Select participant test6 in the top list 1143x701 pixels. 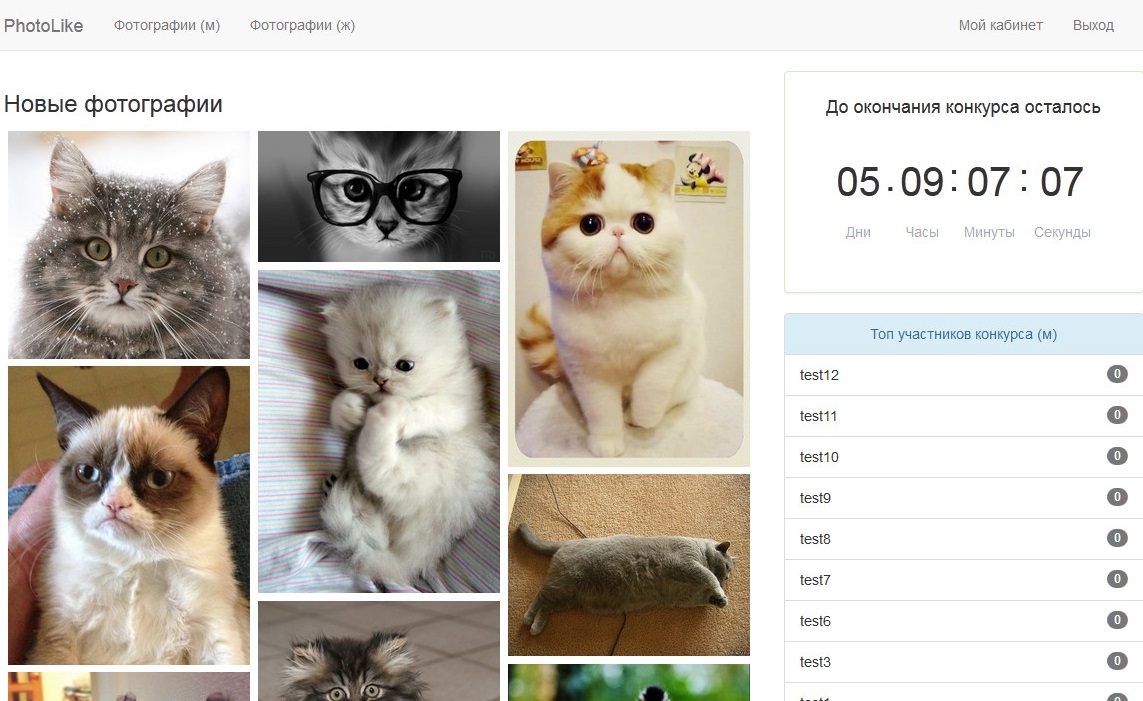click(964, 621)
